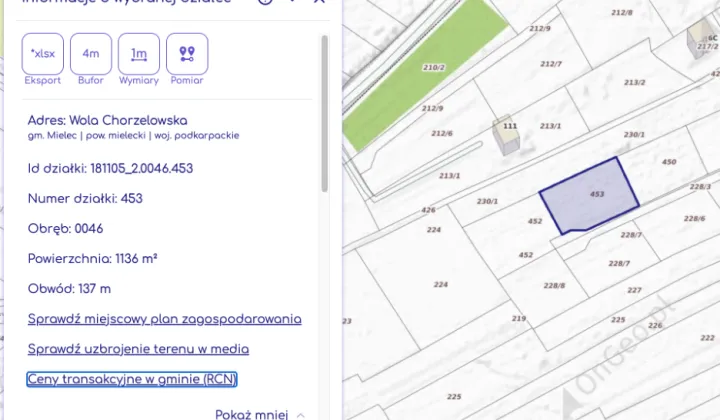The image size is (720, 420).
Task: Select parcel 222 on the map
Action: (x=707, y=338)
